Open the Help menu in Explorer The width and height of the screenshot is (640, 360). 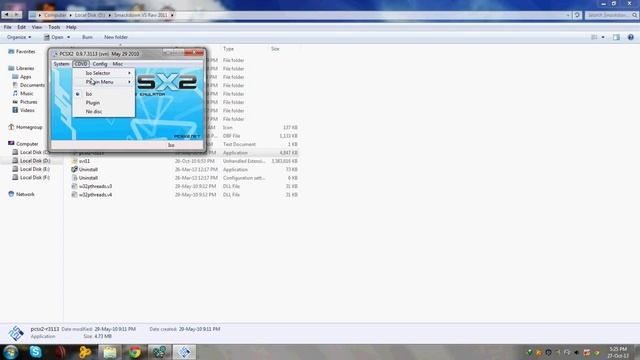[x=71, y=27]
